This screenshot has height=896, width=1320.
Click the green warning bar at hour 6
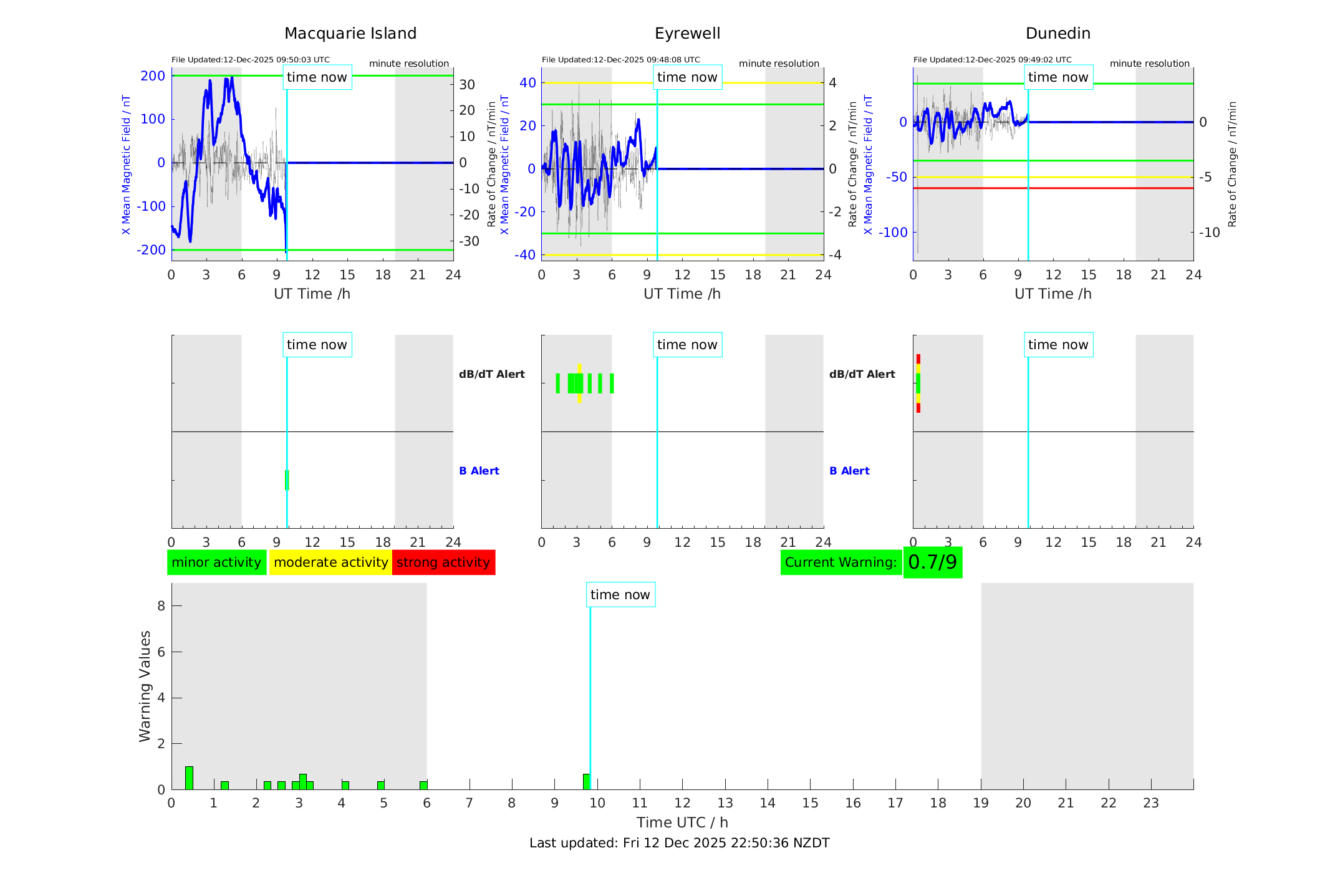coord(423,786)
